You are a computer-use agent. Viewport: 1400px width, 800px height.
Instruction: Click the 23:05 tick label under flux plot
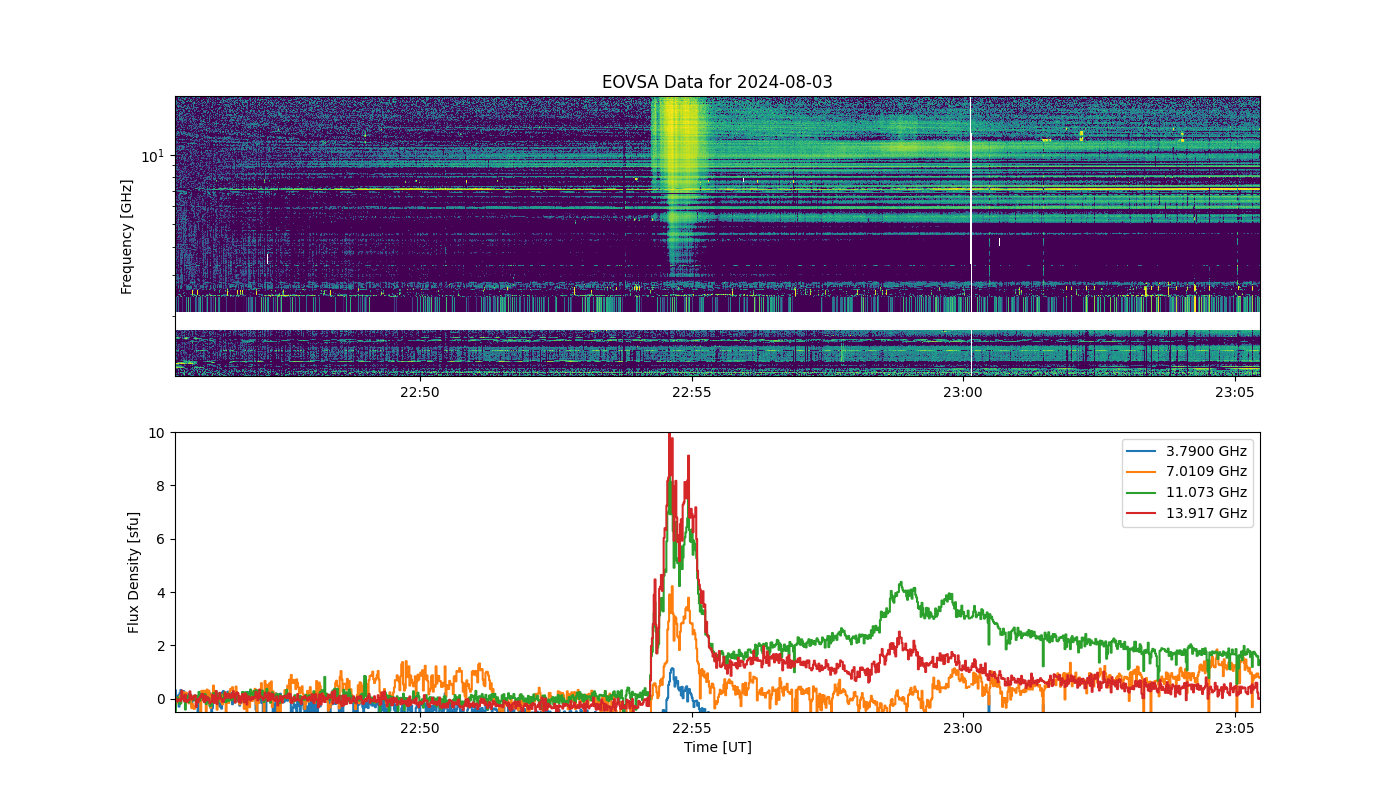pos(1235,728)
